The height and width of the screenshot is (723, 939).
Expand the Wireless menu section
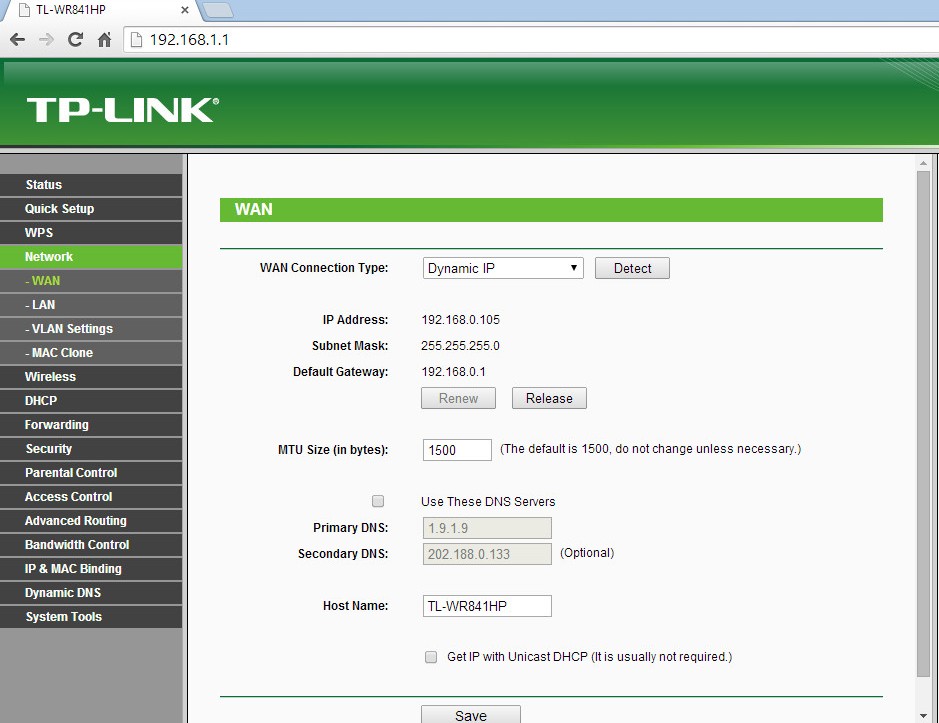point(50,377)
